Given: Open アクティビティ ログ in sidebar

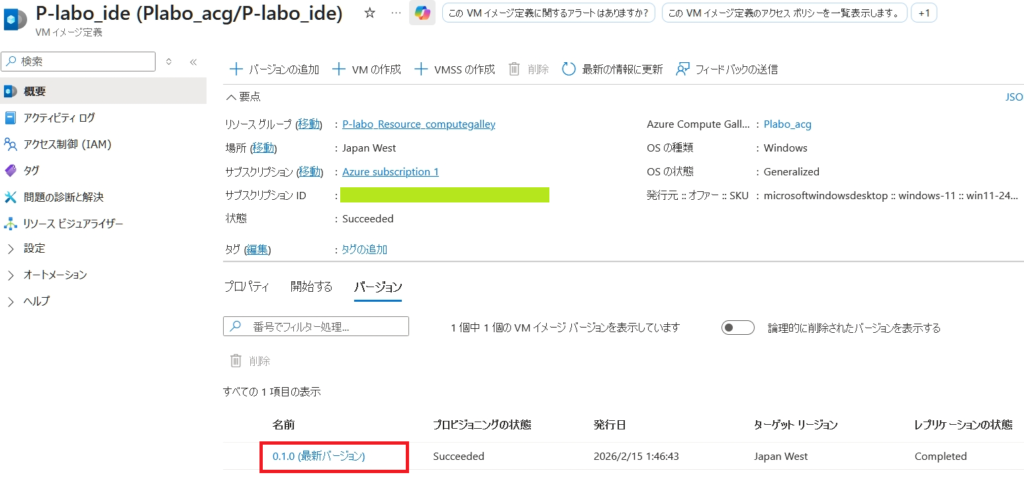Looking at the screenshot, I should click(x=59, y=118).
